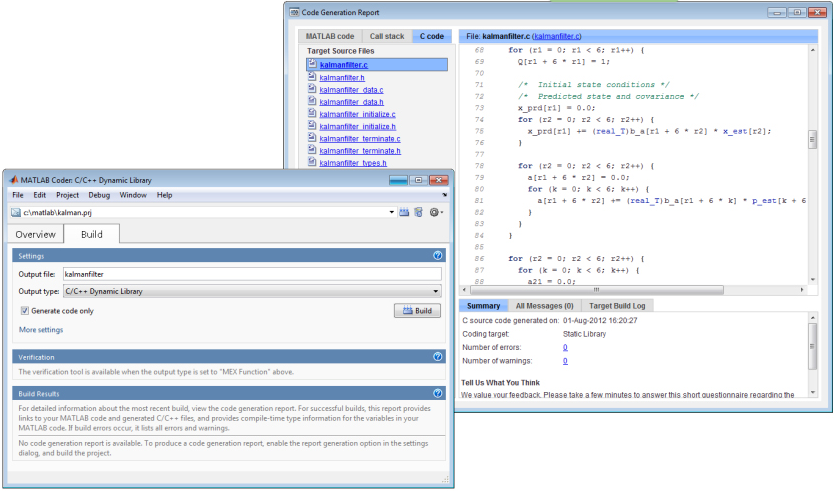This screenshot has width=834, height=493.
Task: Click the x_est variable link on line 75
Action: pos(735,131)
